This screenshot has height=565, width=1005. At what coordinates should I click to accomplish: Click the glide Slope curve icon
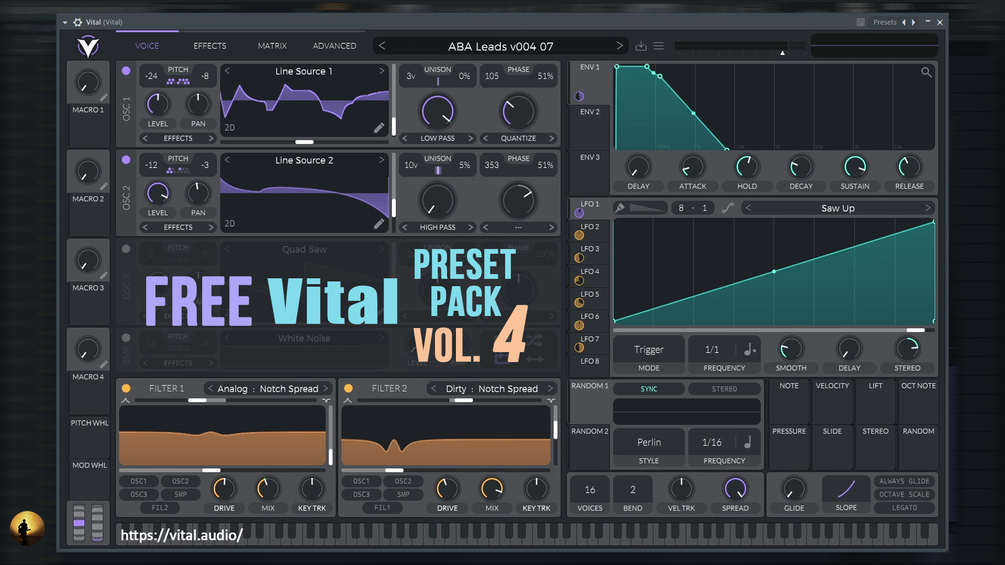[846, 489]
